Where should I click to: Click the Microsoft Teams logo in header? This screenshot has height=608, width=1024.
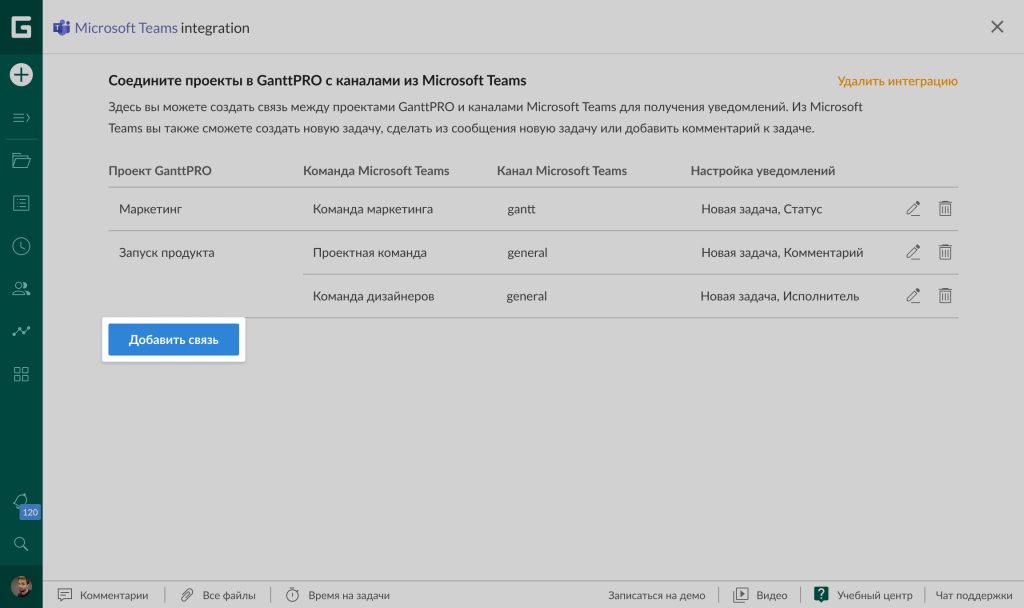coord(62,27)
